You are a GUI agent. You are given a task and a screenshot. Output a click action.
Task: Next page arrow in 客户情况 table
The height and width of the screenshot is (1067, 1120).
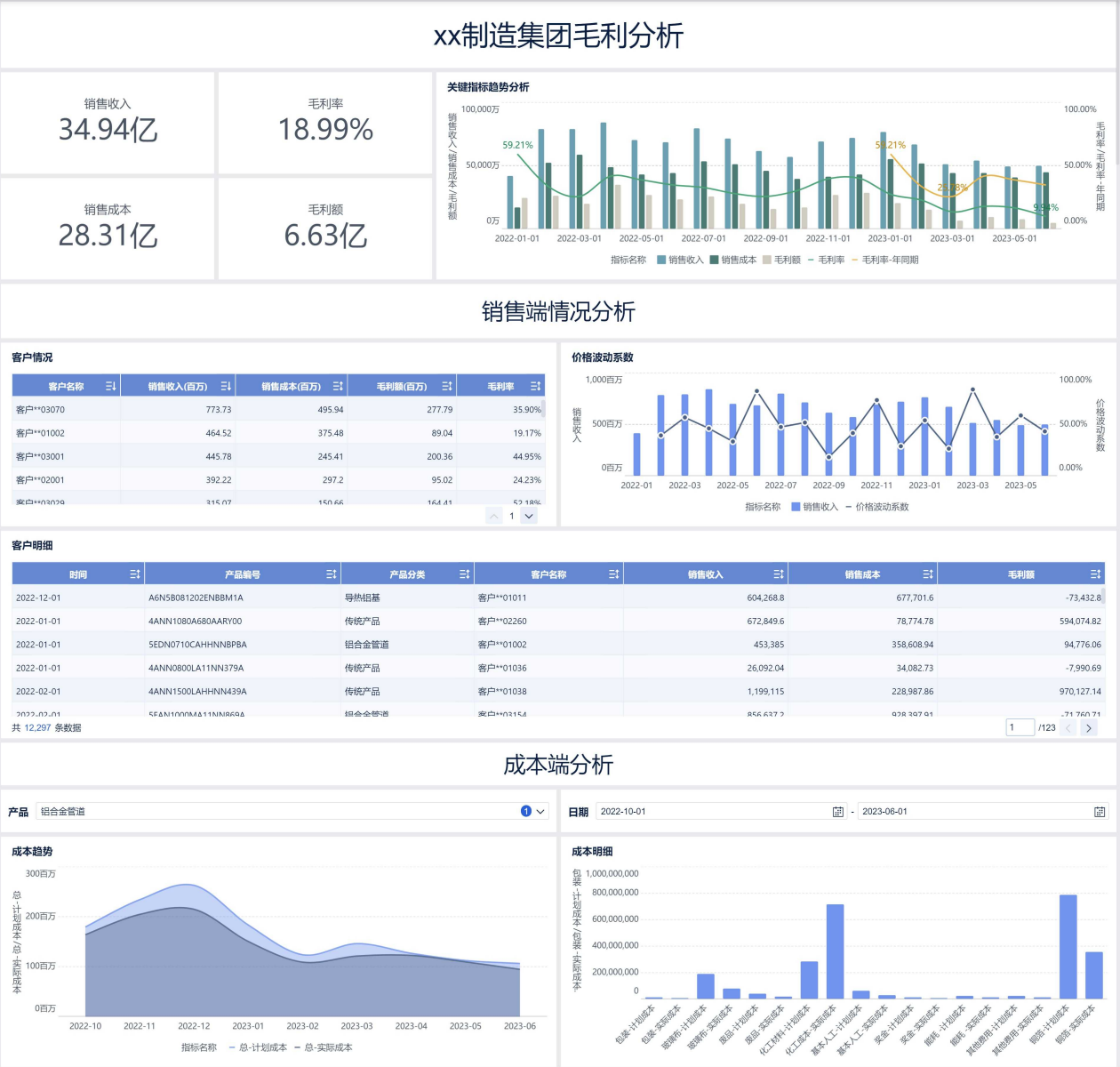click(529, 516)
